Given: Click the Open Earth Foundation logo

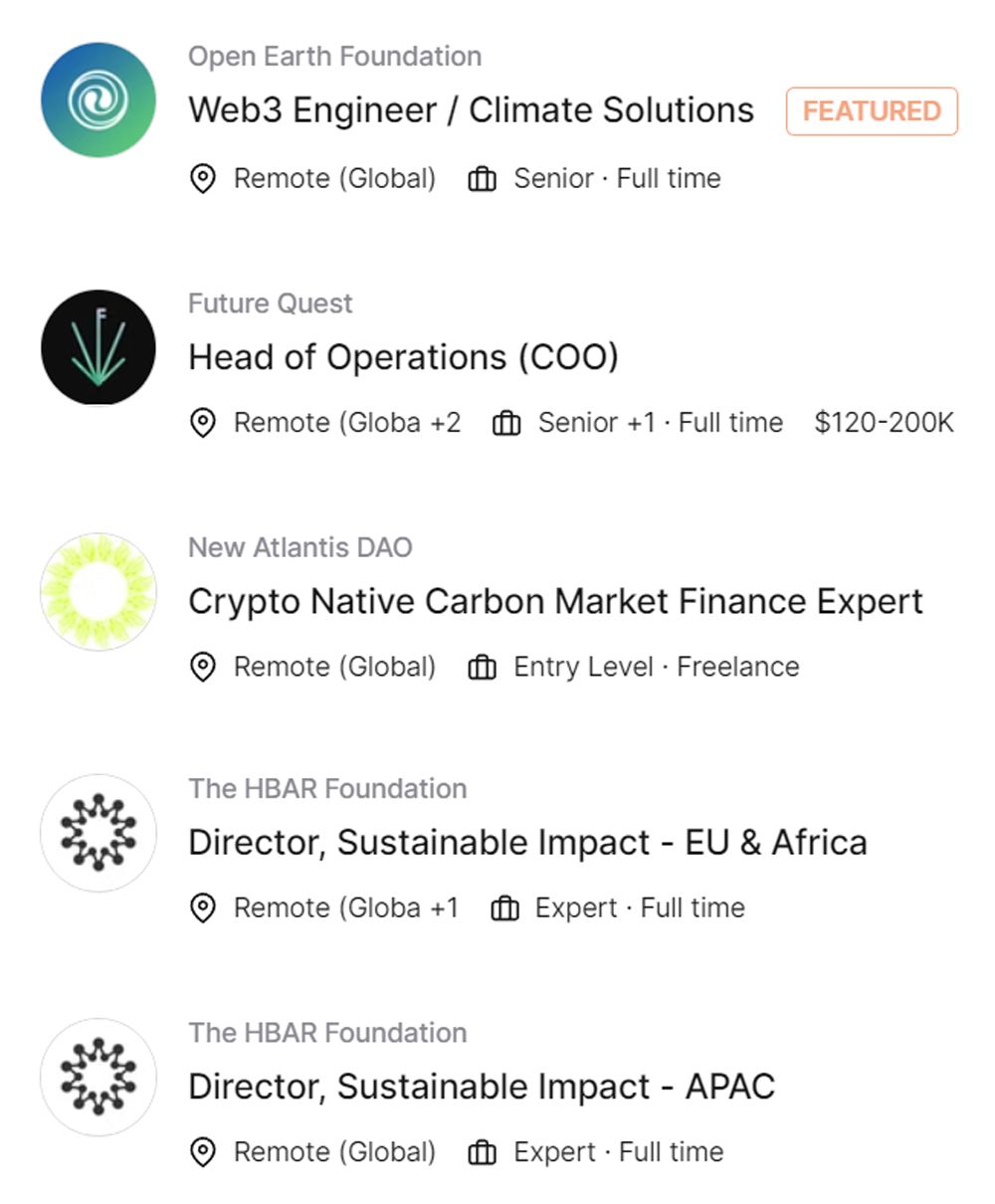Looking at the screenshot, I should point(98,100).
